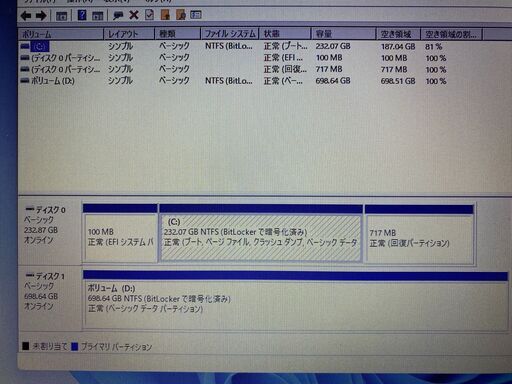Sort by the 容量 column header

tap(343, 34)
